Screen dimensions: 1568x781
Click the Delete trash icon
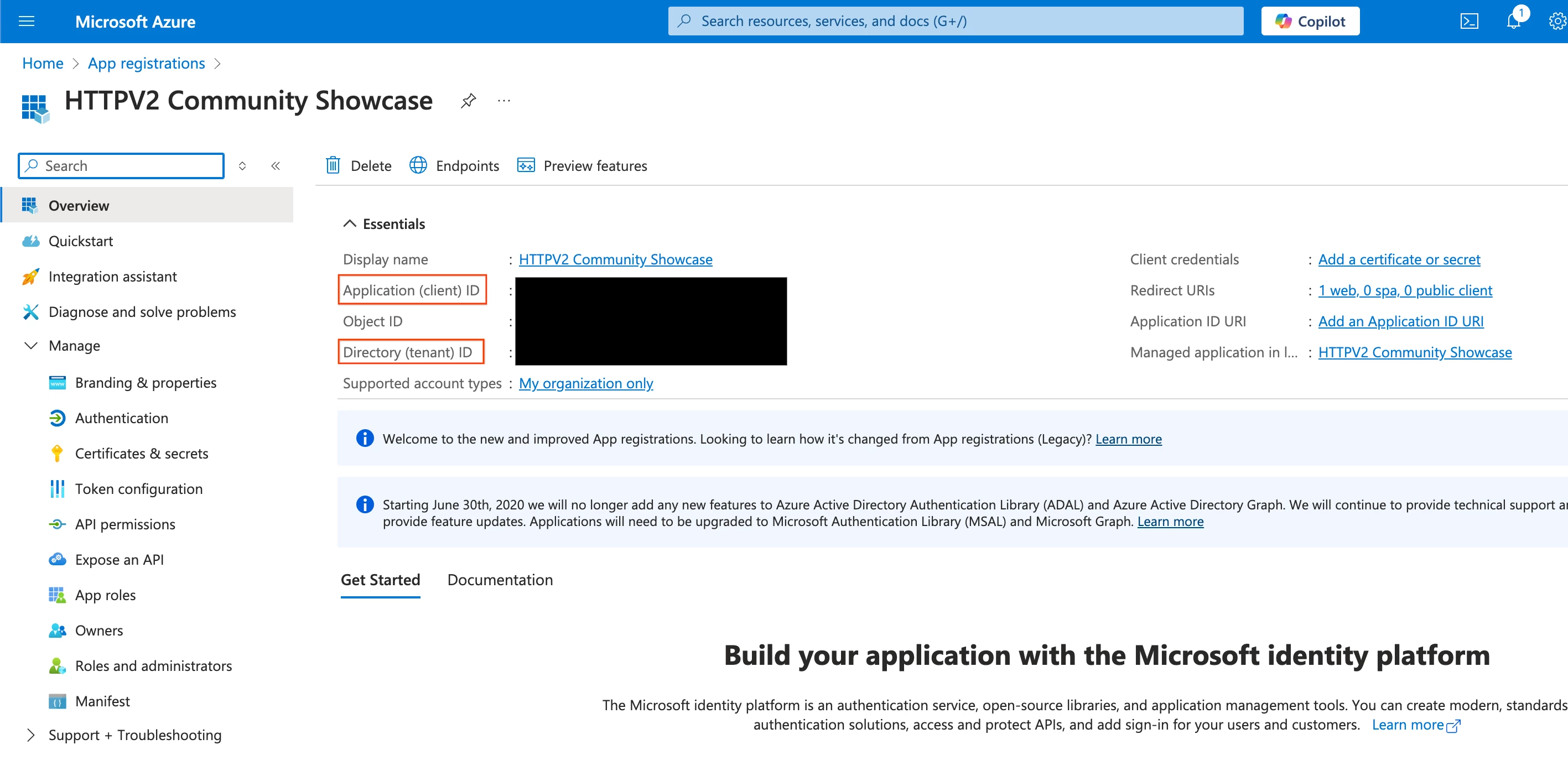pyautogui.click(x=333, y=165)
